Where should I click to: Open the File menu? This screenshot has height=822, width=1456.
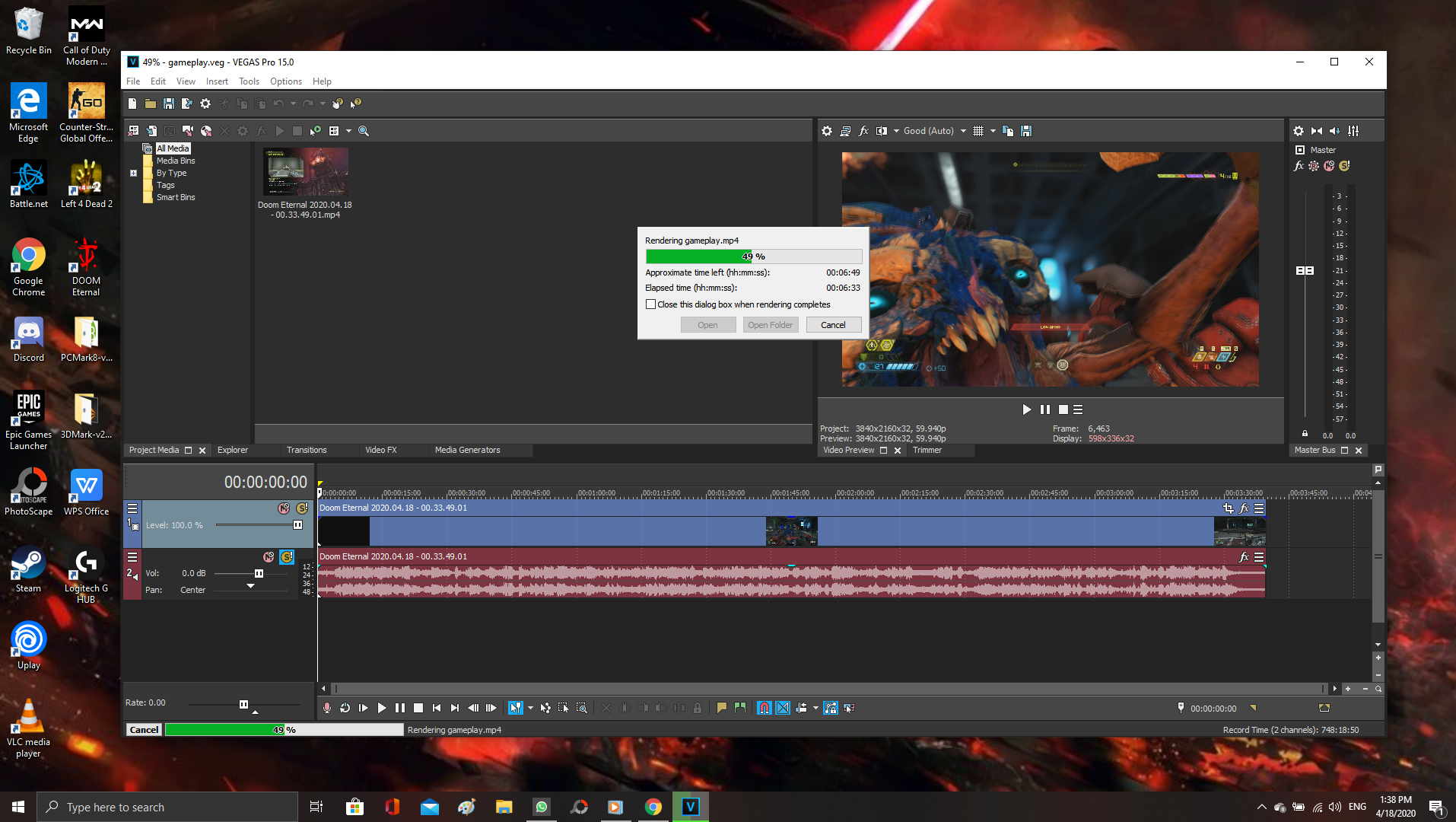133,81
